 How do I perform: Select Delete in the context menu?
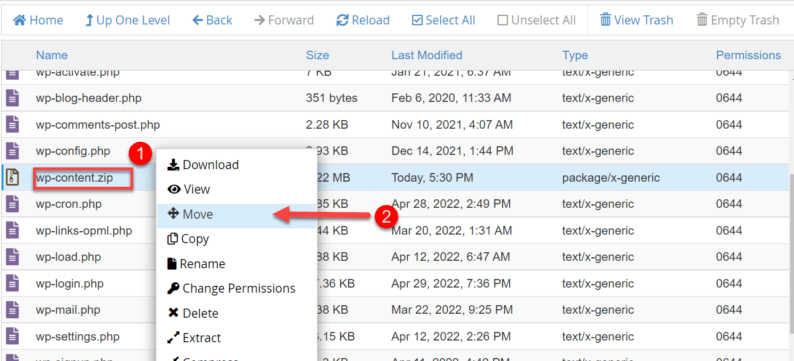(193, 313)
